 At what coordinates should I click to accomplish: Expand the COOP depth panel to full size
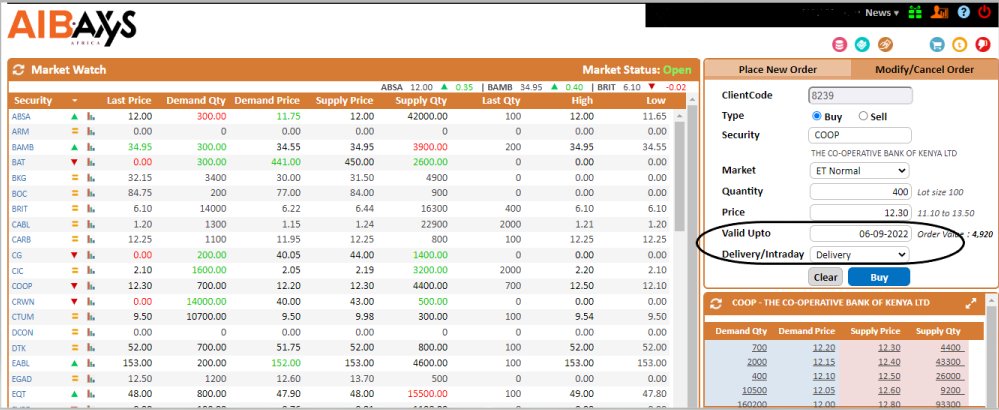tap(970, 304)
